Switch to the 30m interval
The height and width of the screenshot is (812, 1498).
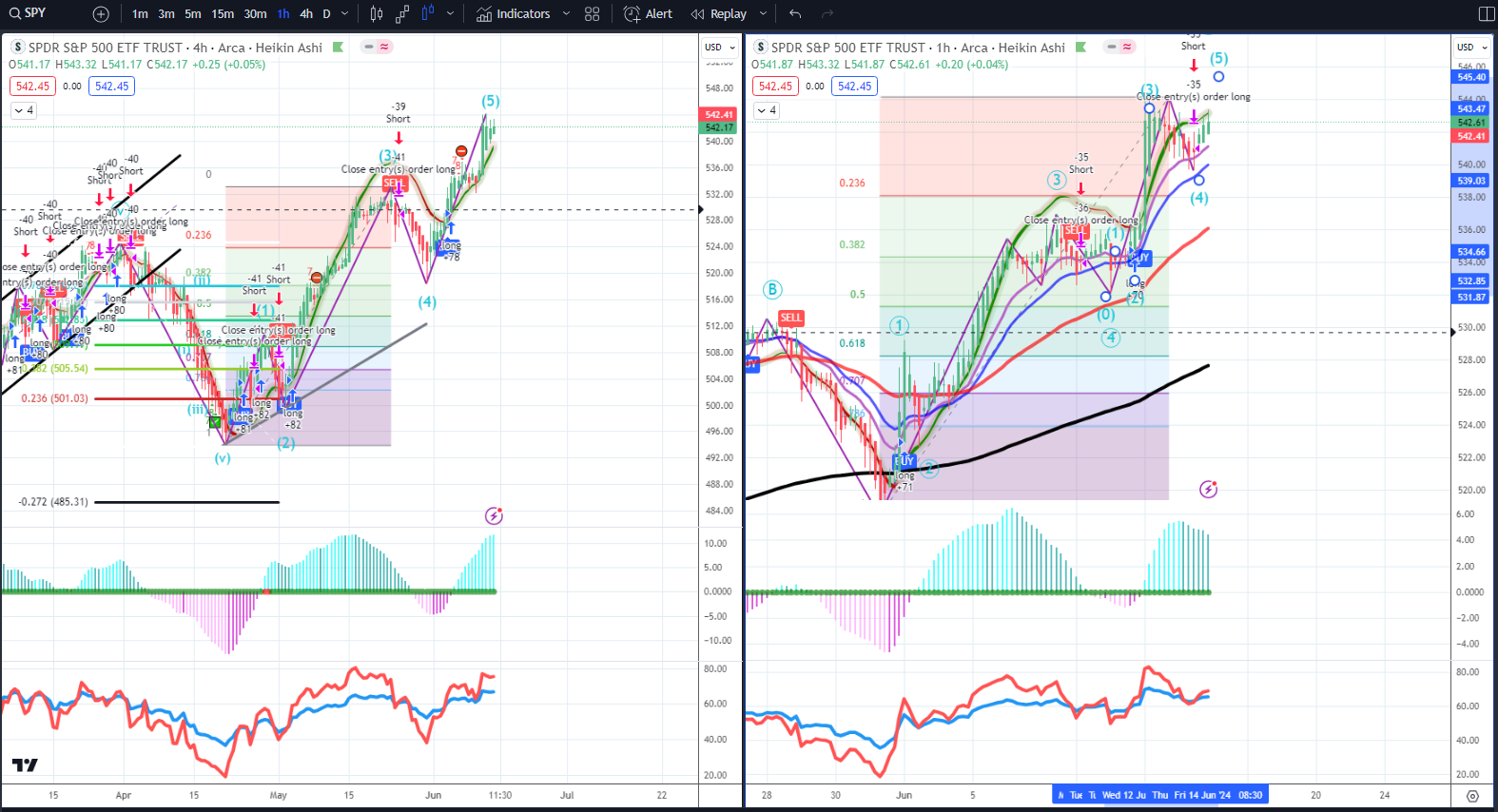tap(255, 14)
